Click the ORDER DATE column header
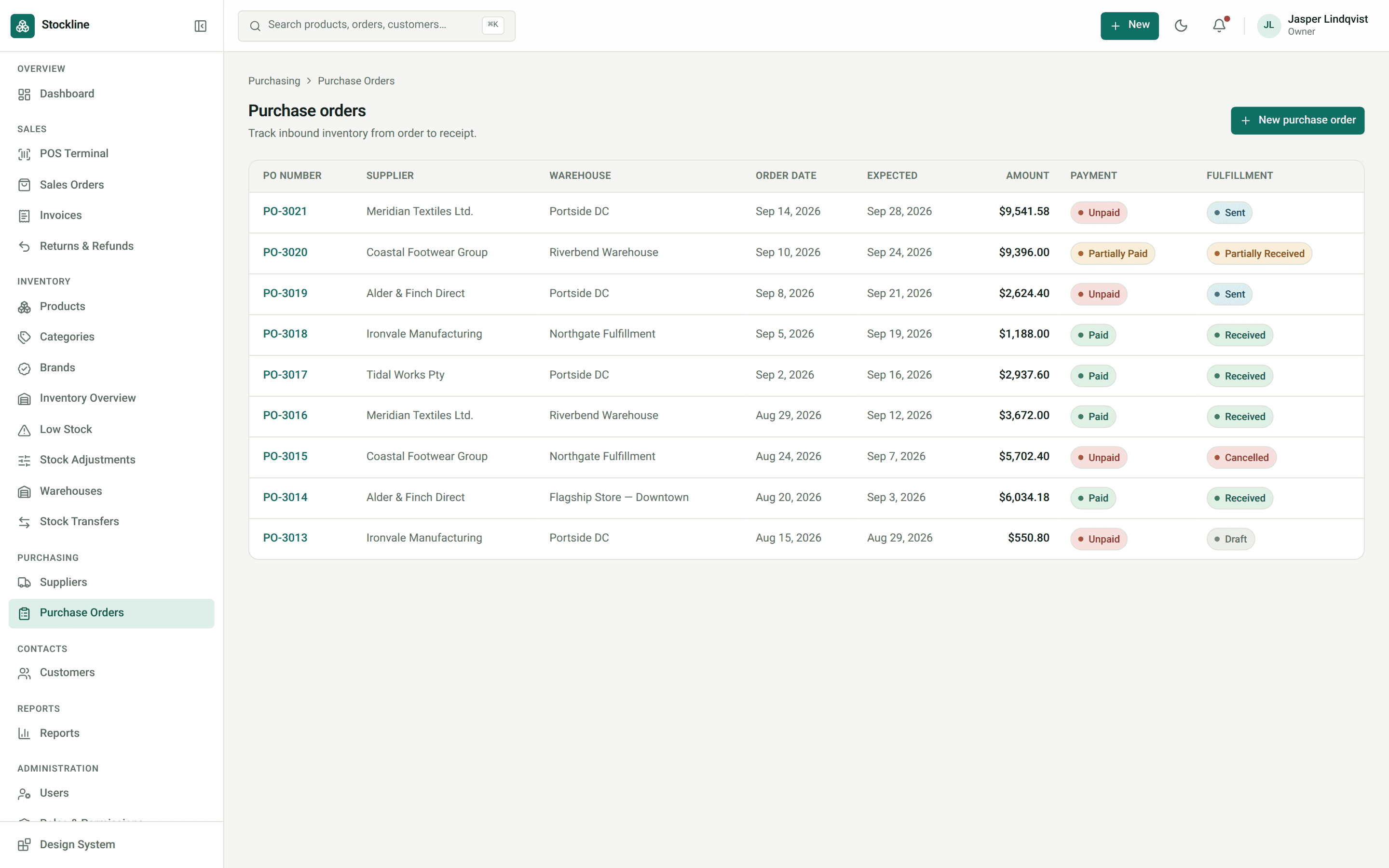Viewport: 1389px width, 868px height. (786, 176)
